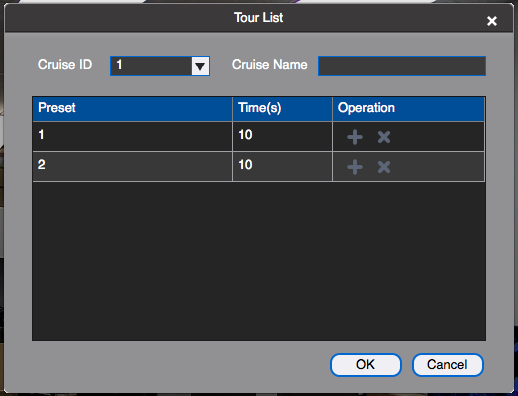Image resolution: width=518 pixels, height=396 pixels.
Task: Select preset cell in row 2
Action: click(132, 166)
